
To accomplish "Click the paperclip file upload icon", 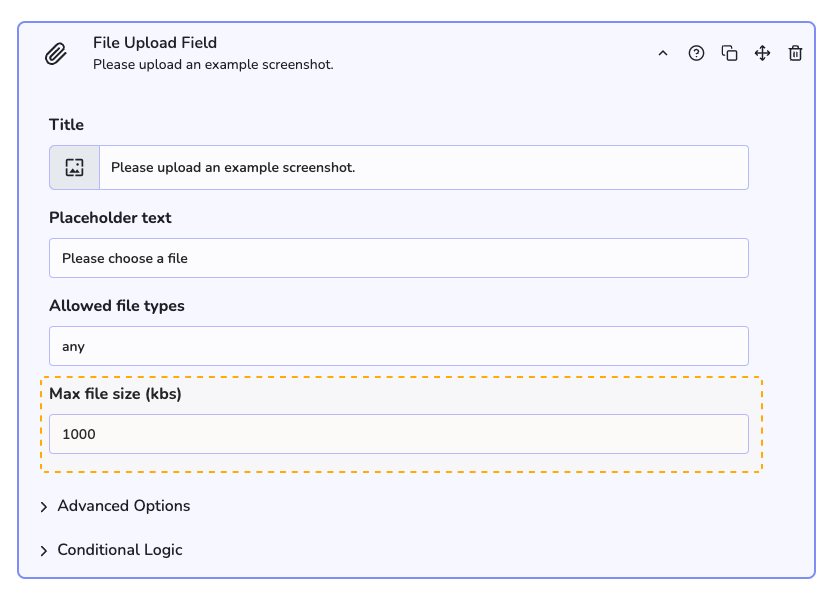I will point(56,54).
